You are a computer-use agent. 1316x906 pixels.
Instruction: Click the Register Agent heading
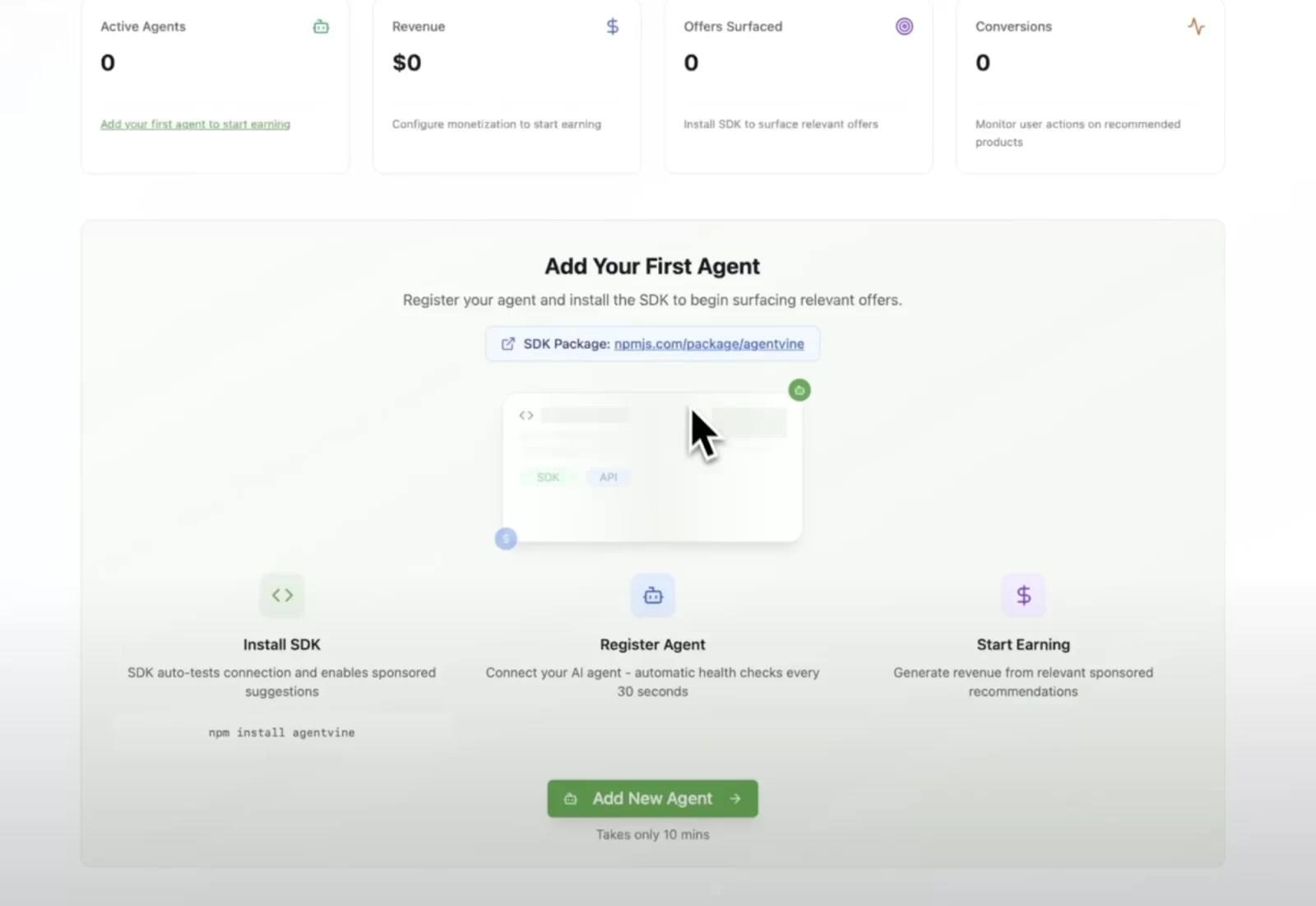coord(652,644)
